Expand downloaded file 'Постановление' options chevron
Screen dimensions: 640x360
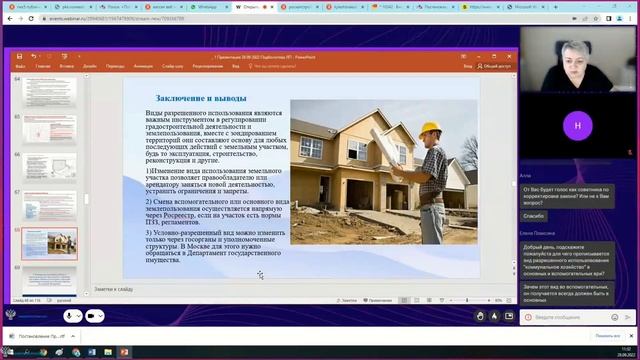coord(73,336)
